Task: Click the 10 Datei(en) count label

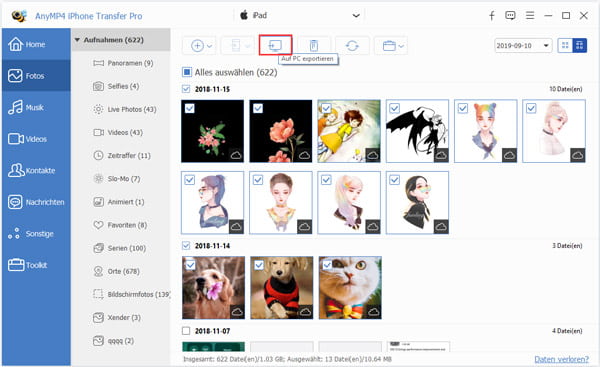Action: [566, 89]
